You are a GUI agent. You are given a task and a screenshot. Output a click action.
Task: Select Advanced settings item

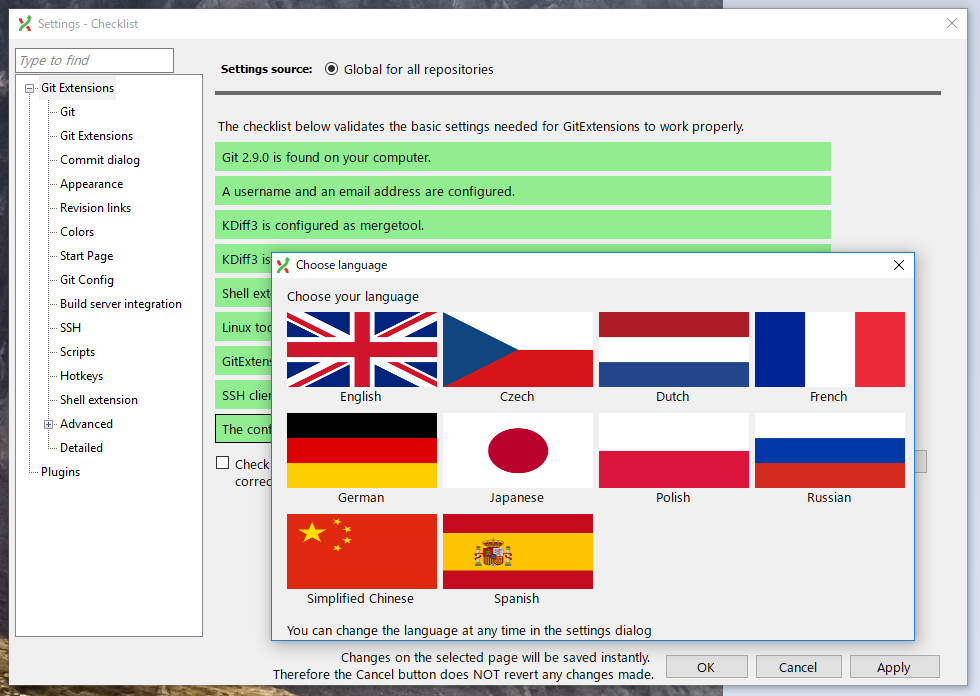click(86, 424)
